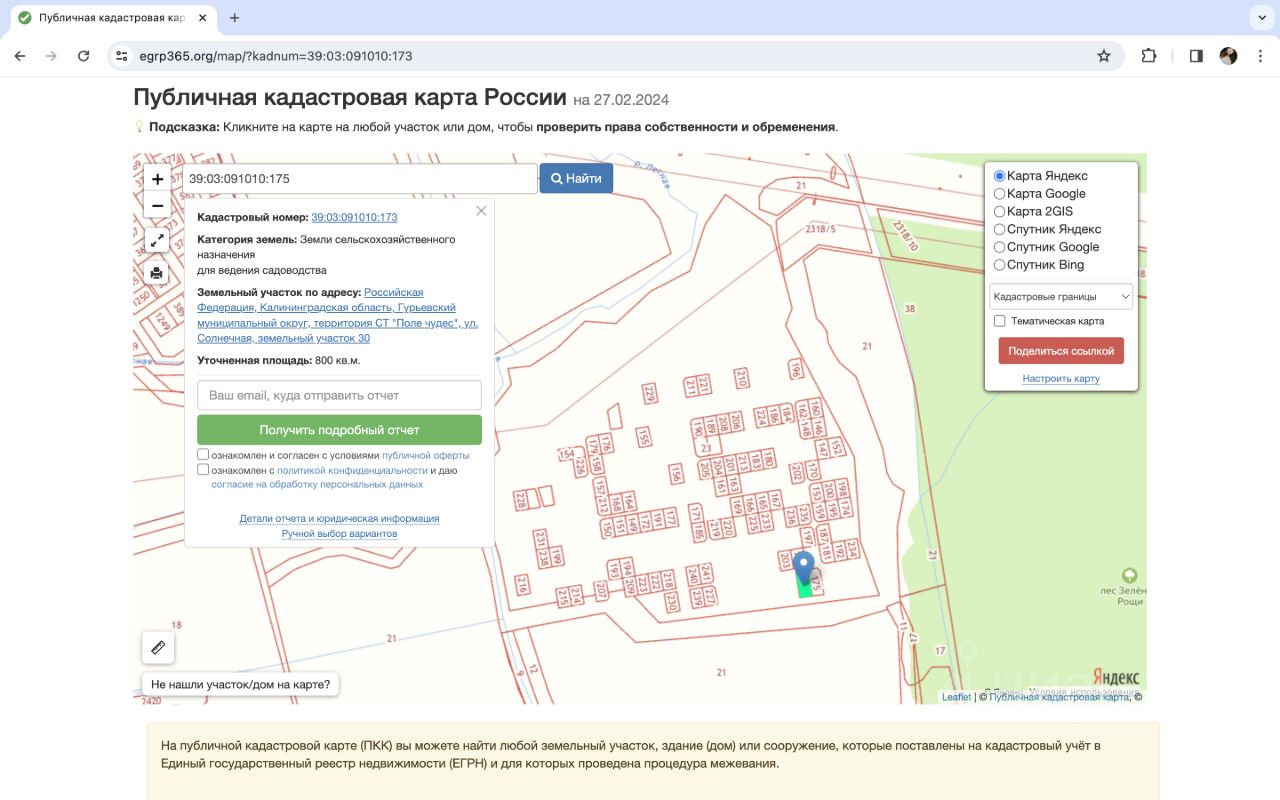
Task: Select Спутник Google satellite layer
Action: (999, 247)
